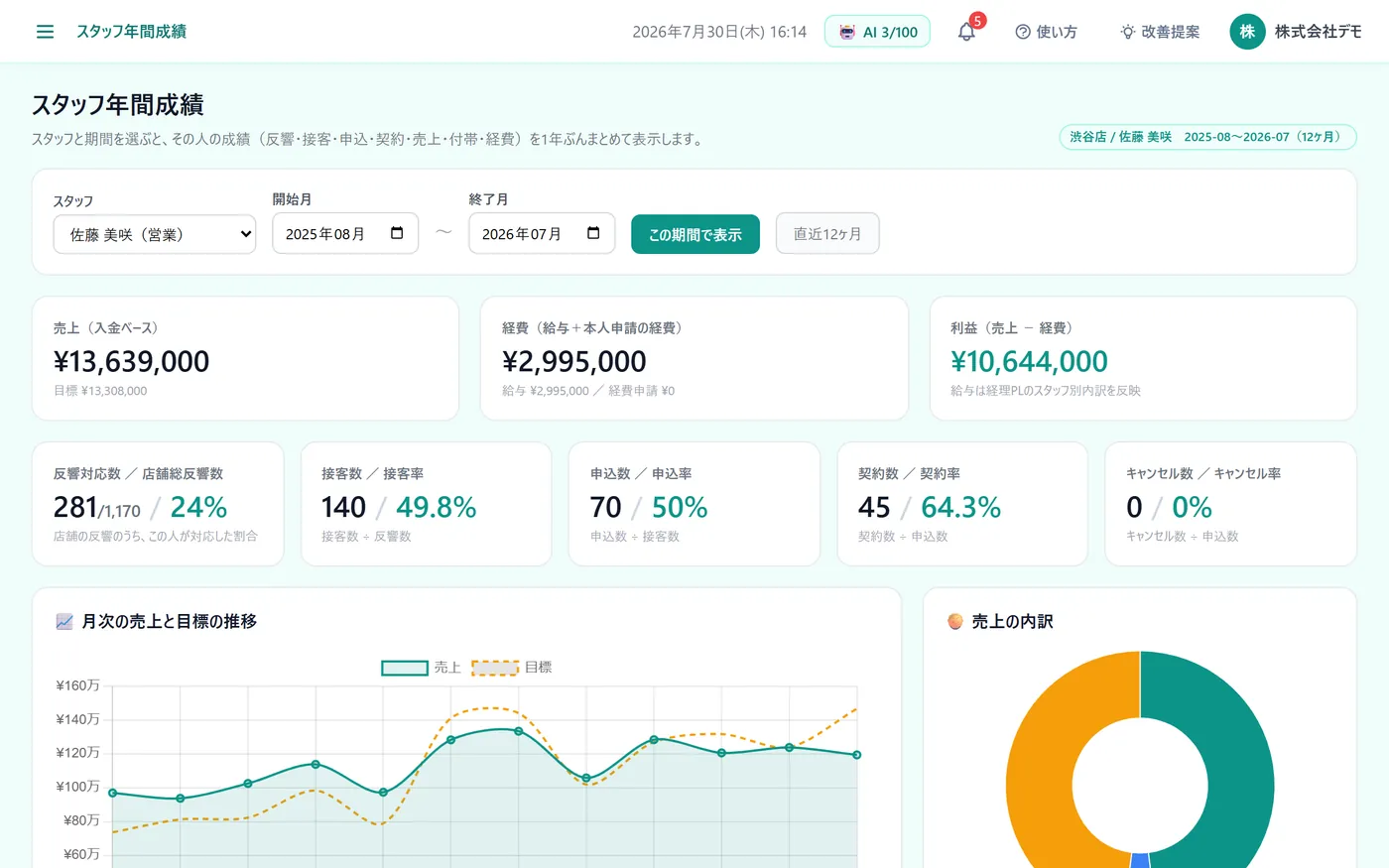The image size is (1389, 868).
Task: Click the 渋谷店 / 佐藤 美咲 period badge
Action: (1207, 137)
